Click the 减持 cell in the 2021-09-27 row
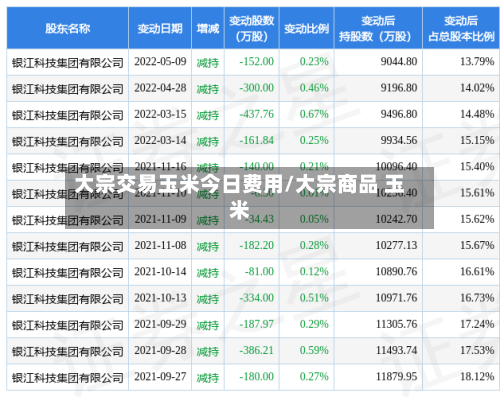This screenshot has height=397, width=500. coord(208,378)
